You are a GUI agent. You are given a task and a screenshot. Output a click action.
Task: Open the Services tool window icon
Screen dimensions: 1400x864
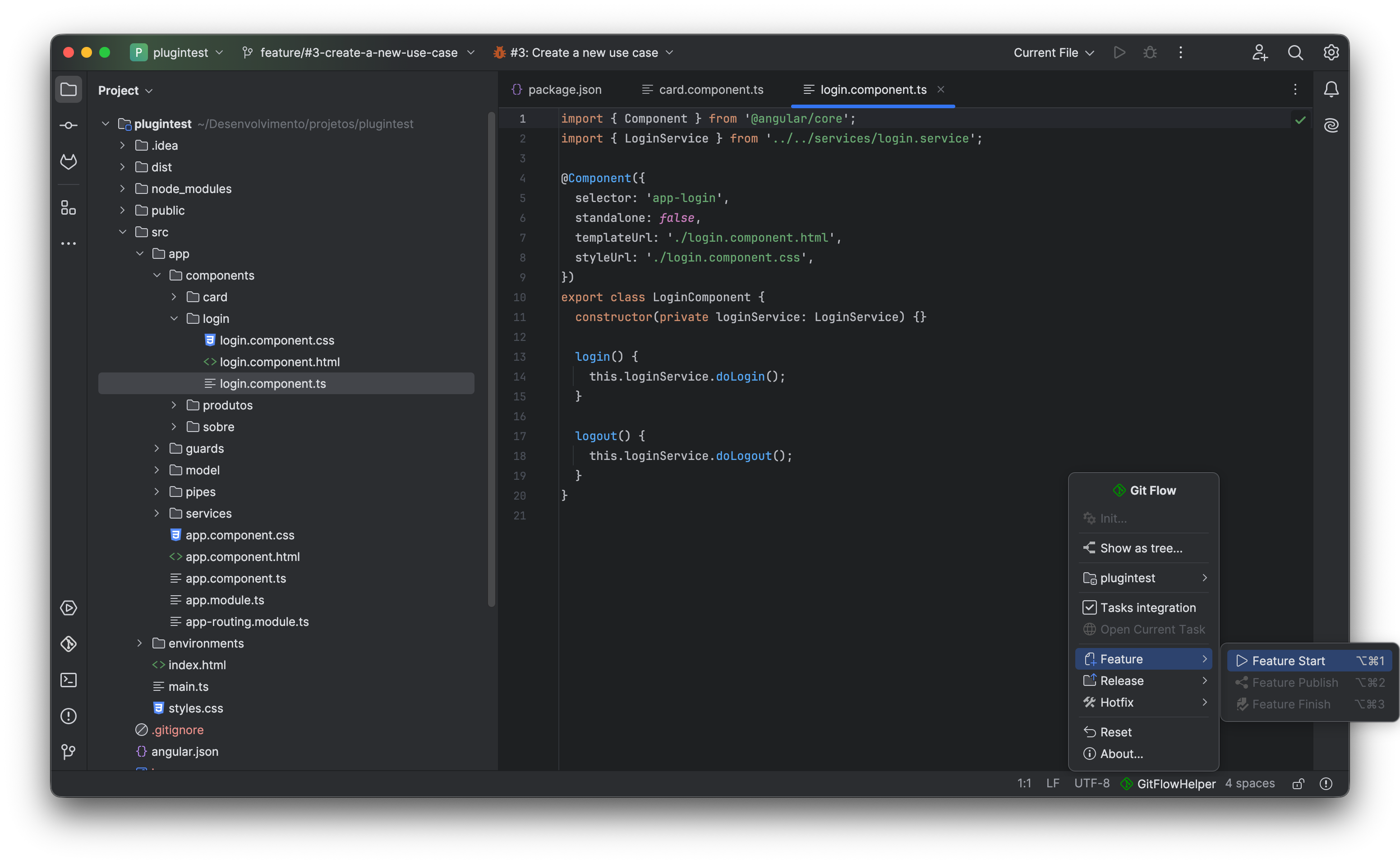coord(69,608)
